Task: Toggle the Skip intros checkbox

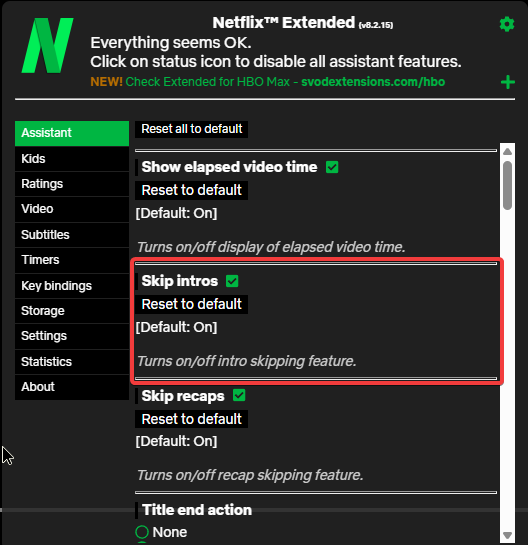Action: 232,281
